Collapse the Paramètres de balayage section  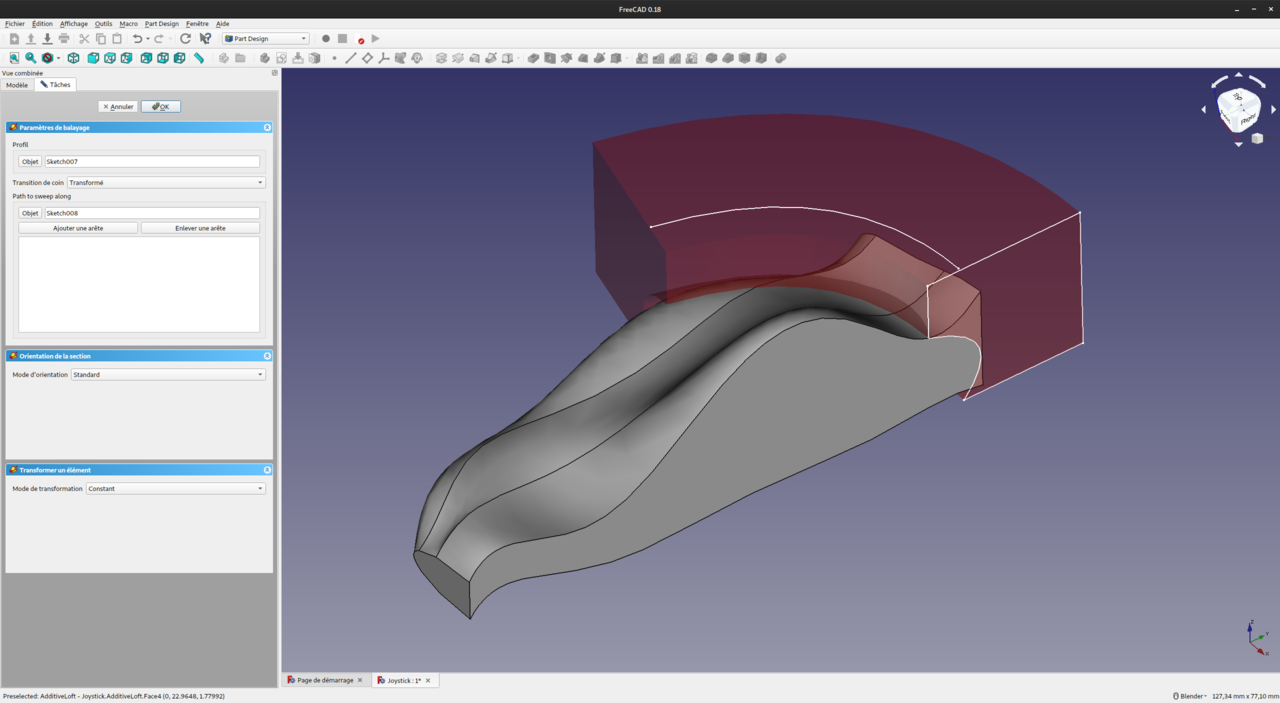click(x=267, y=128)
